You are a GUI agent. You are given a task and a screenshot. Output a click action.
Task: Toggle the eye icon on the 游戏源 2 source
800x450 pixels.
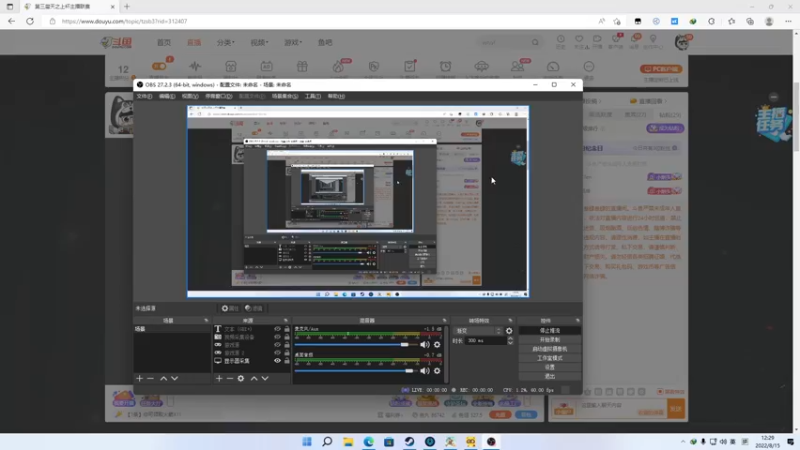coord(278,353)
